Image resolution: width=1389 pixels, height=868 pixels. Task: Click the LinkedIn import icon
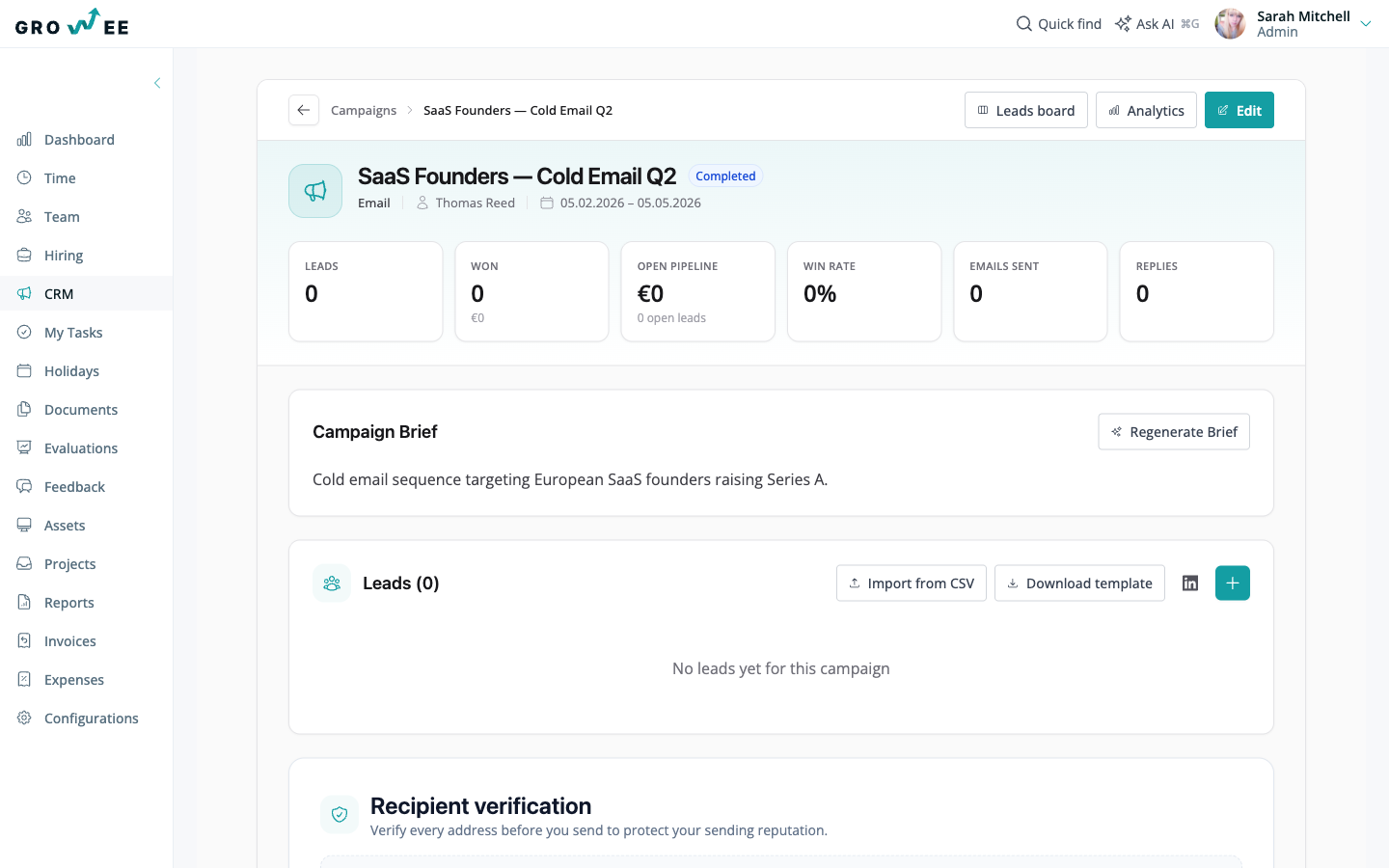(x=1190, y=583)
